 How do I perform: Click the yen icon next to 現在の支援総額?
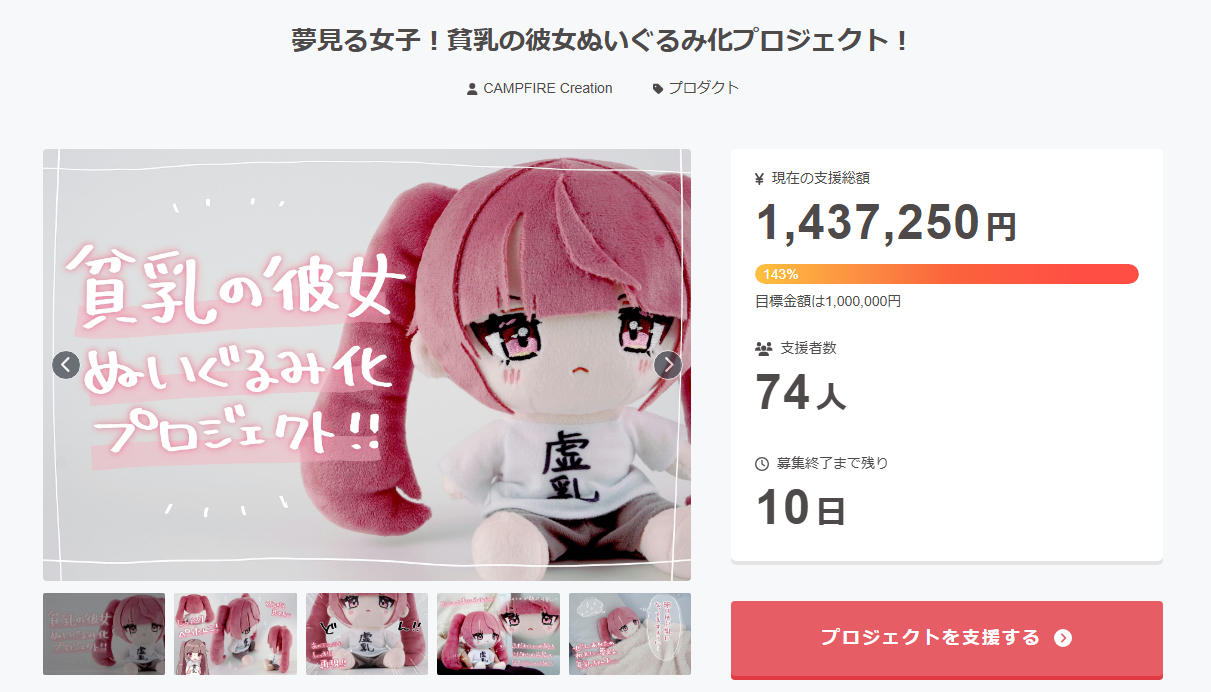pos(760,179)
